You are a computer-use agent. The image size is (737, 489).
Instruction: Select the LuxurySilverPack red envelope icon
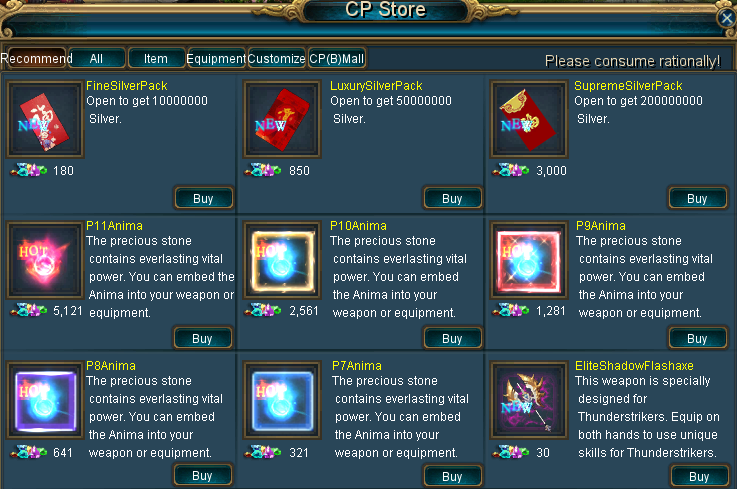pyautogui.click(x=282, y=119)
